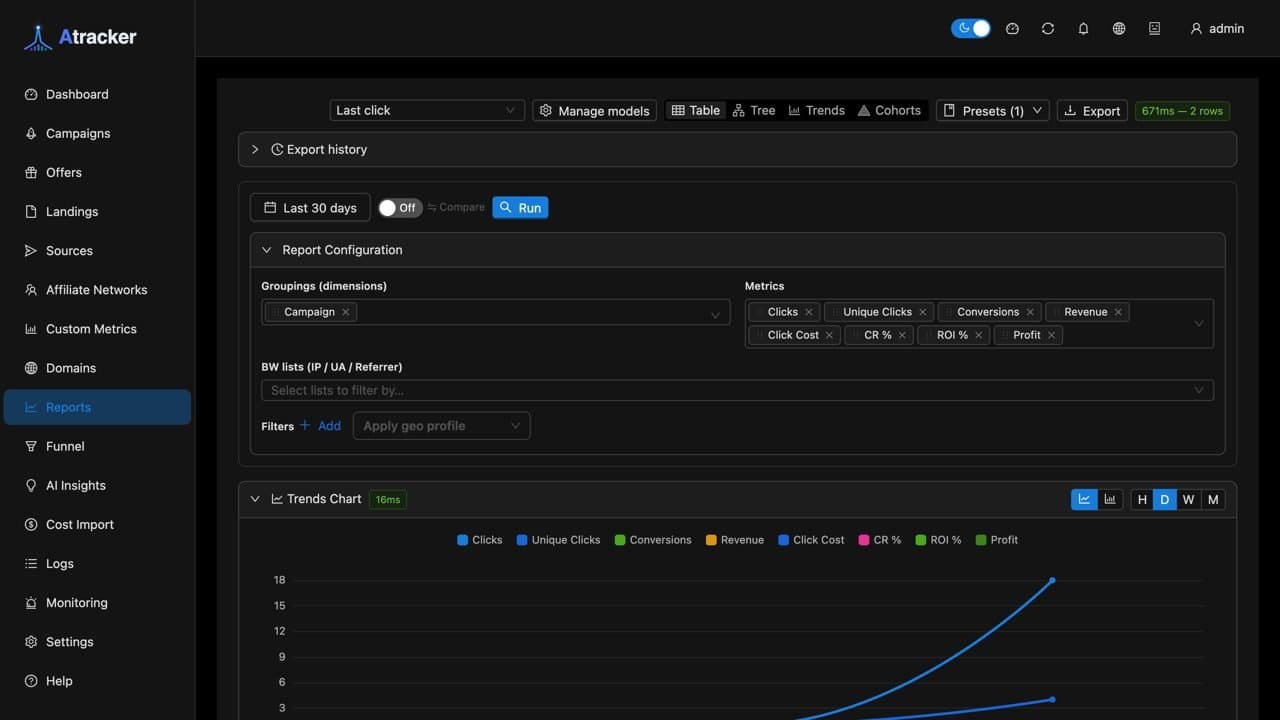1280x720 pixels.
Task: Open Settings from sidebar
Action: 97,641
